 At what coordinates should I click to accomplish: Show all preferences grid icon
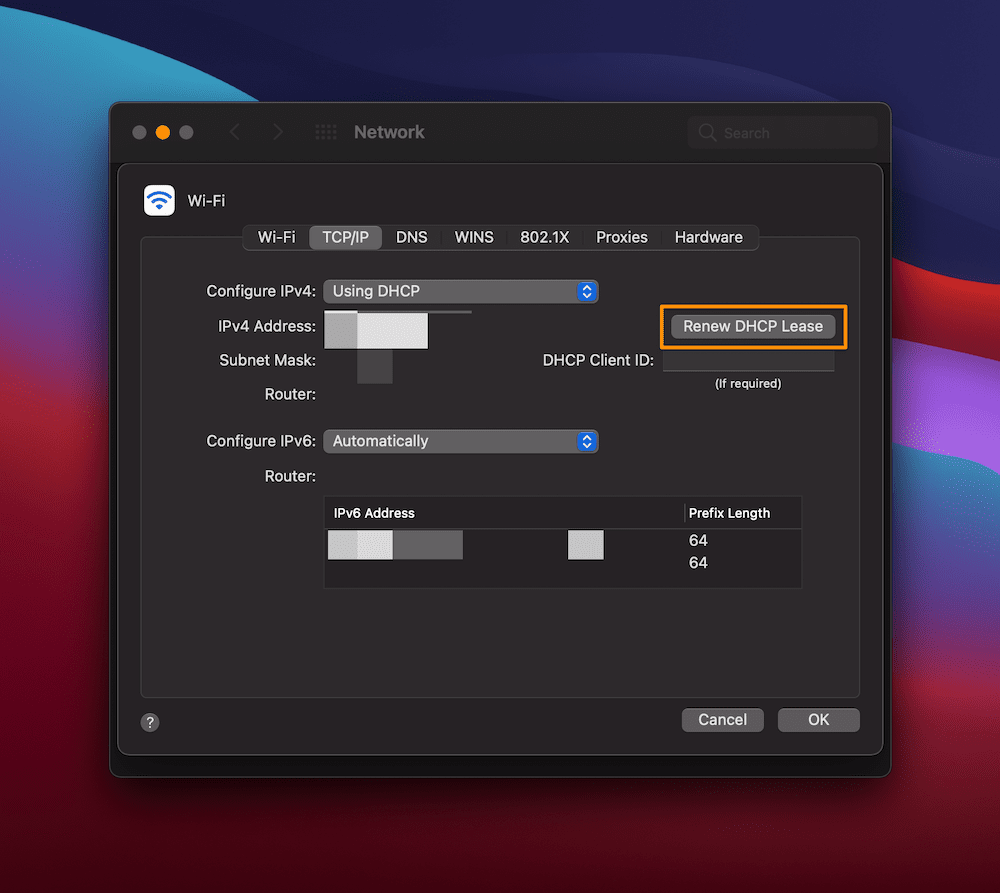[x=326, y=132]
